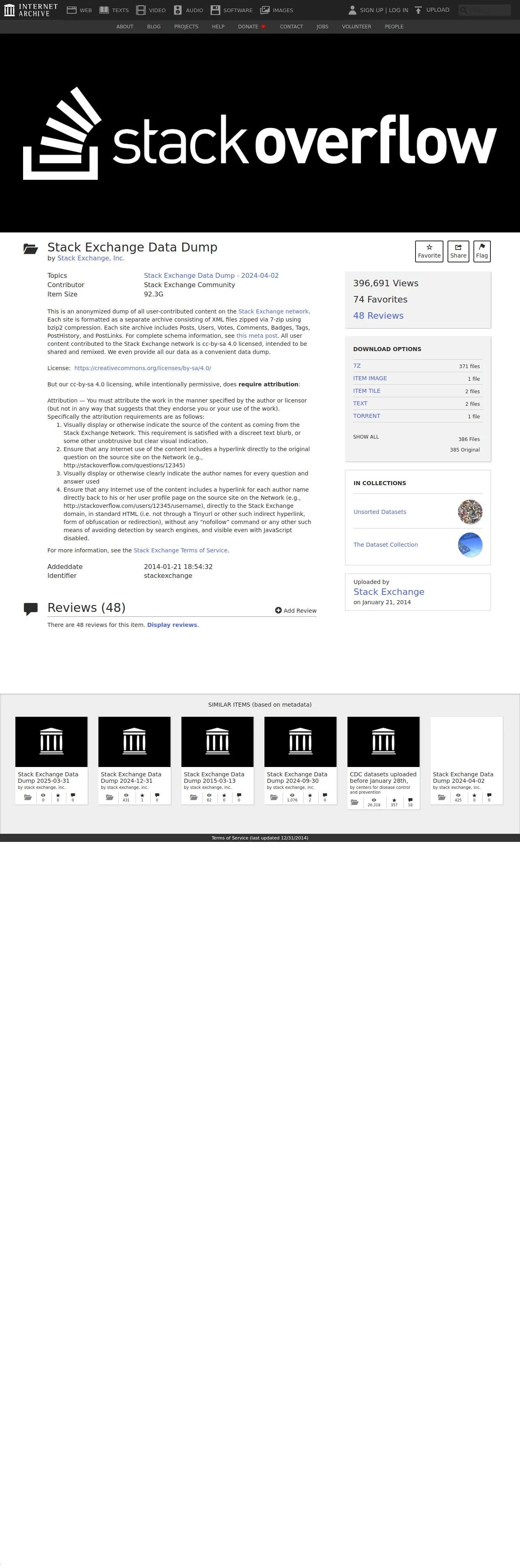Download the TORRENT option
The width and height of the screenshot is (520, 1568).
coord(367,416)
